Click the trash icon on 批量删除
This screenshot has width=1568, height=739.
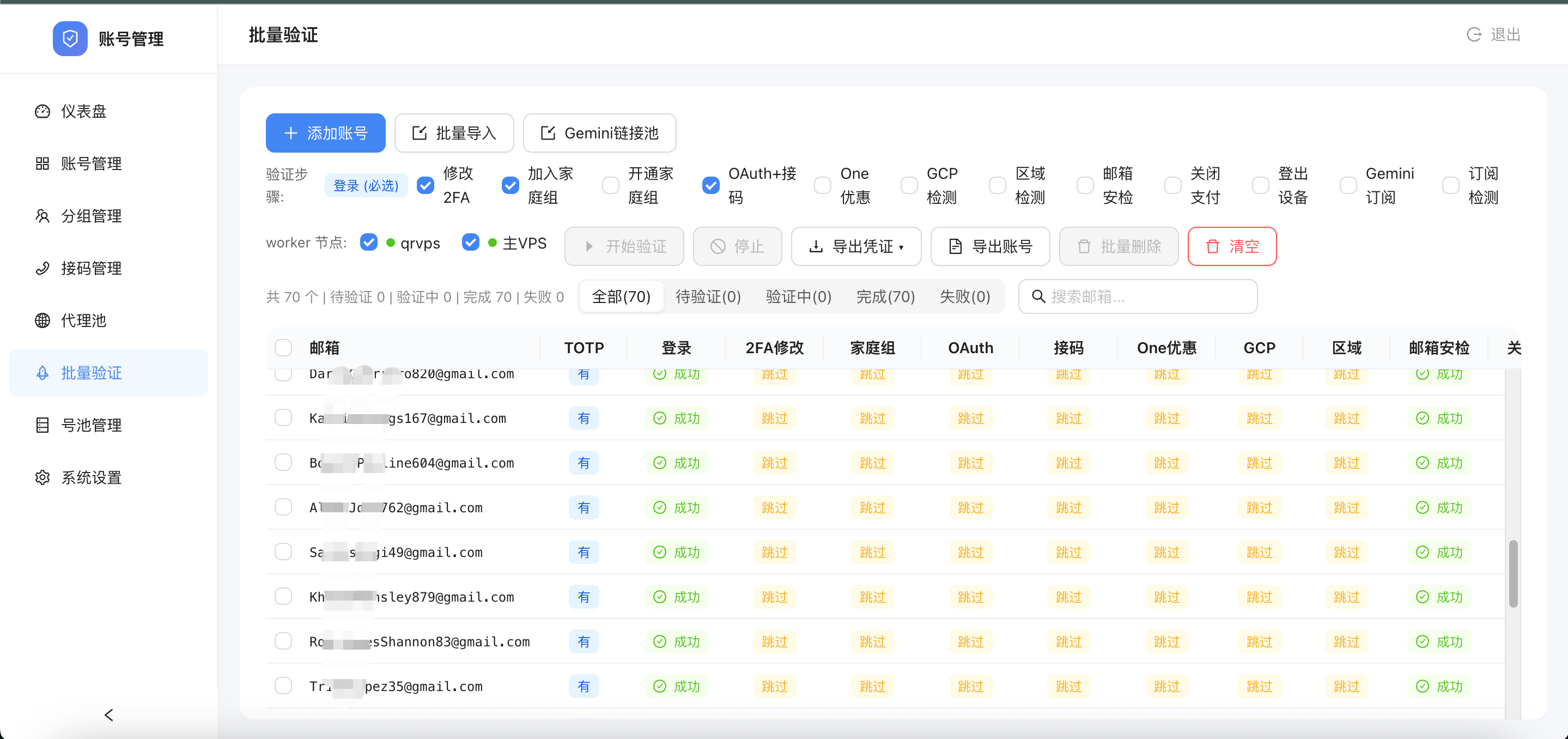point(1084,246)
